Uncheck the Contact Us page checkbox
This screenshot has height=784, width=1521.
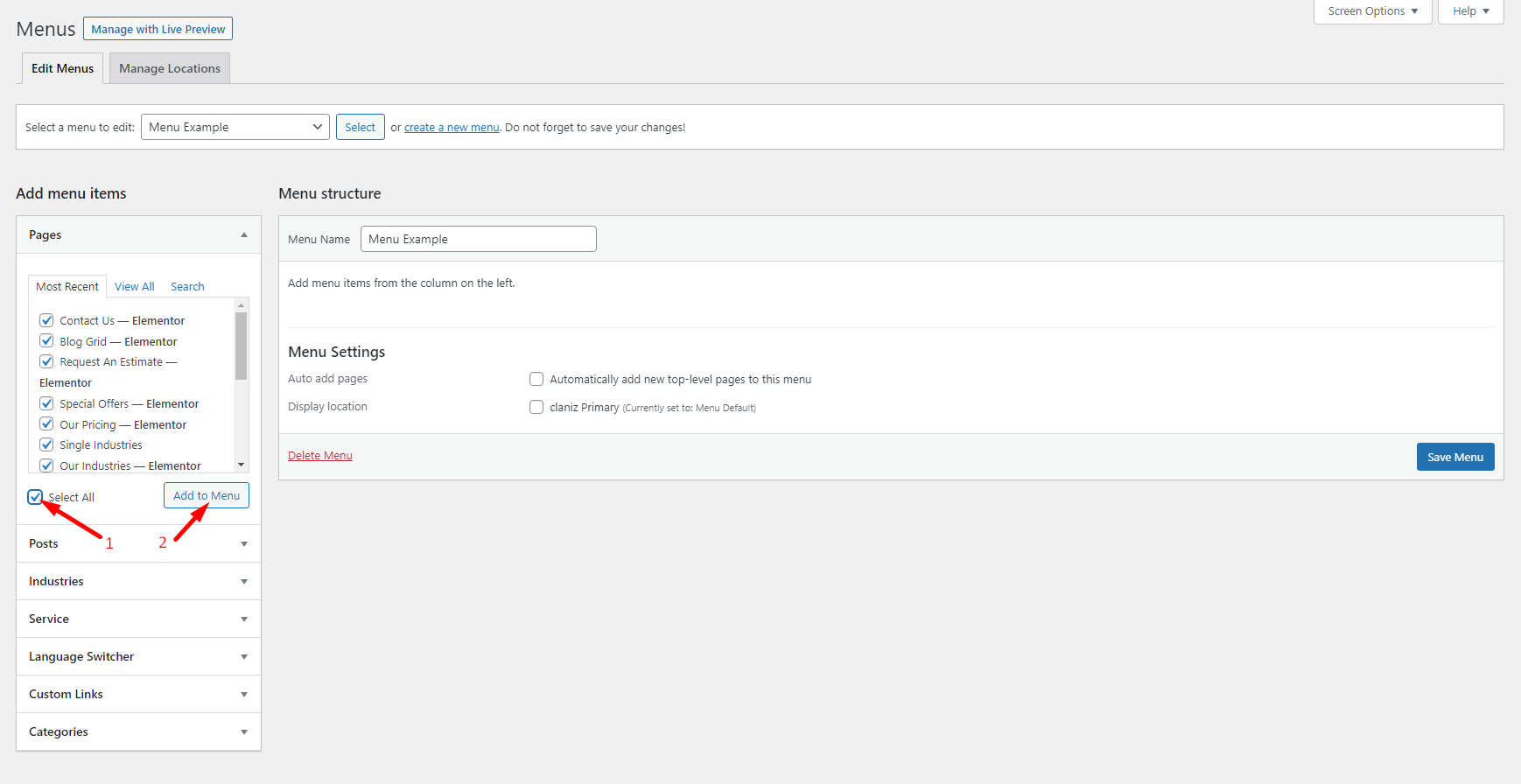pos(47,320)
